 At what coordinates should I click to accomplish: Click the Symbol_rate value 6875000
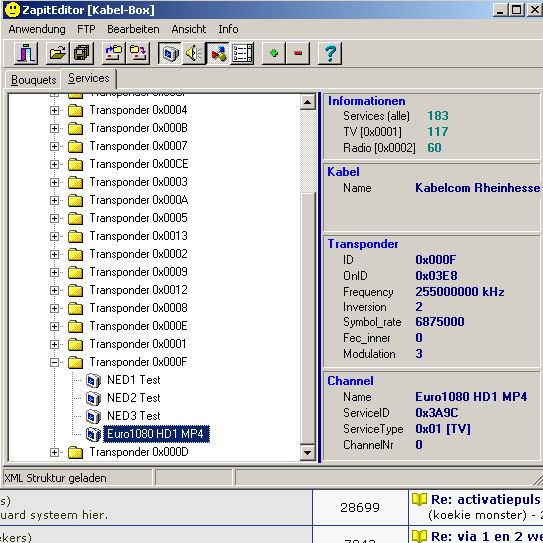tap(440, 322)
